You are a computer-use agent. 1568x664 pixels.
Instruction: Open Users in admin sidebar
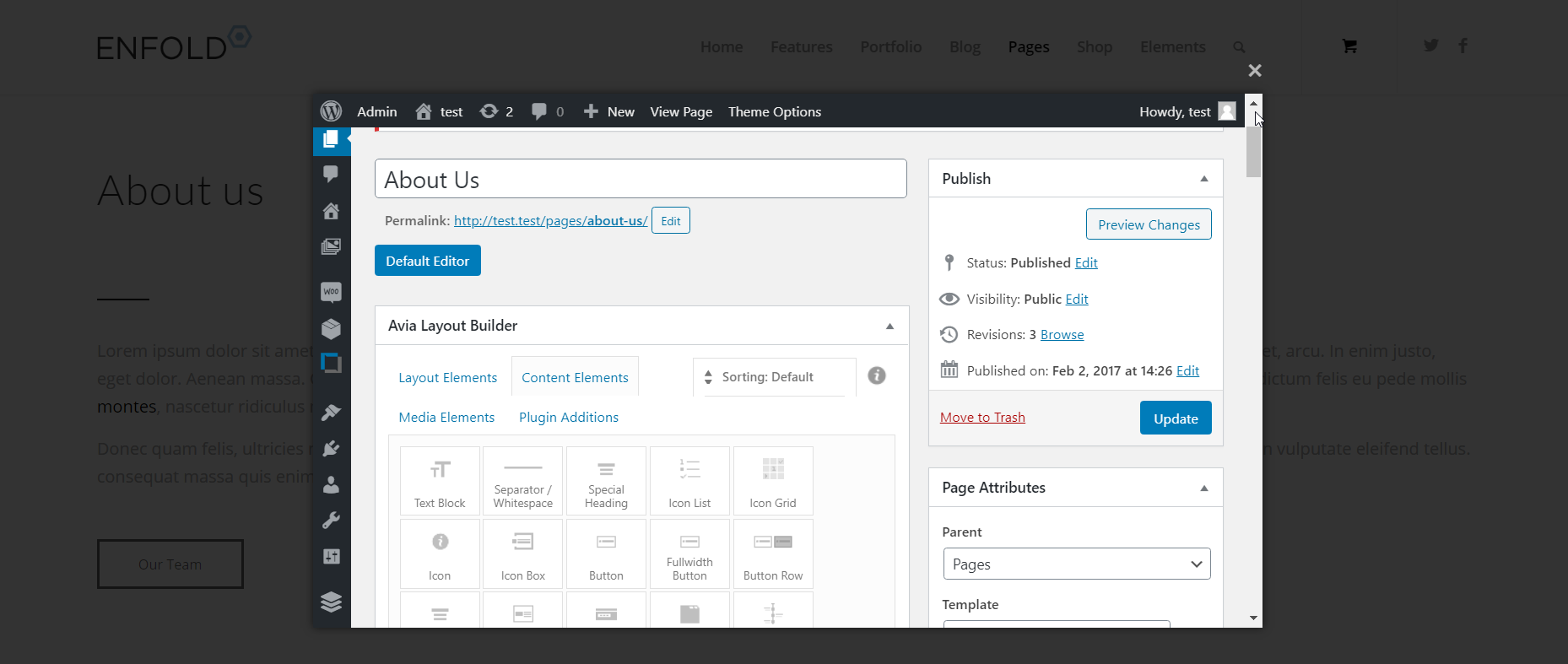click(331, 484)
